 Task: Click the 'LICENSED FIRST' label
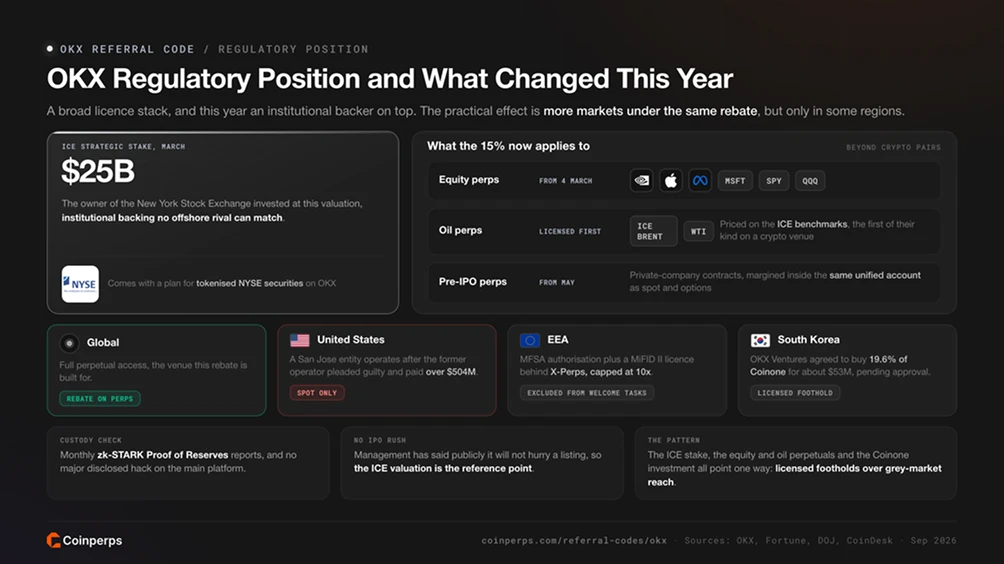[x=570, y=232]
